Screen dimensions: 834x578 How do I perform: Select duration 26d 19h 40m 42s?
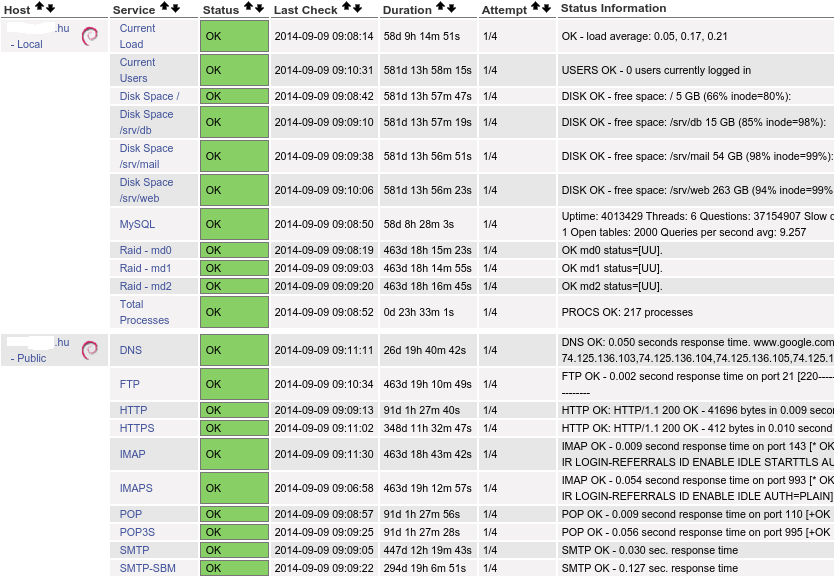425,350
